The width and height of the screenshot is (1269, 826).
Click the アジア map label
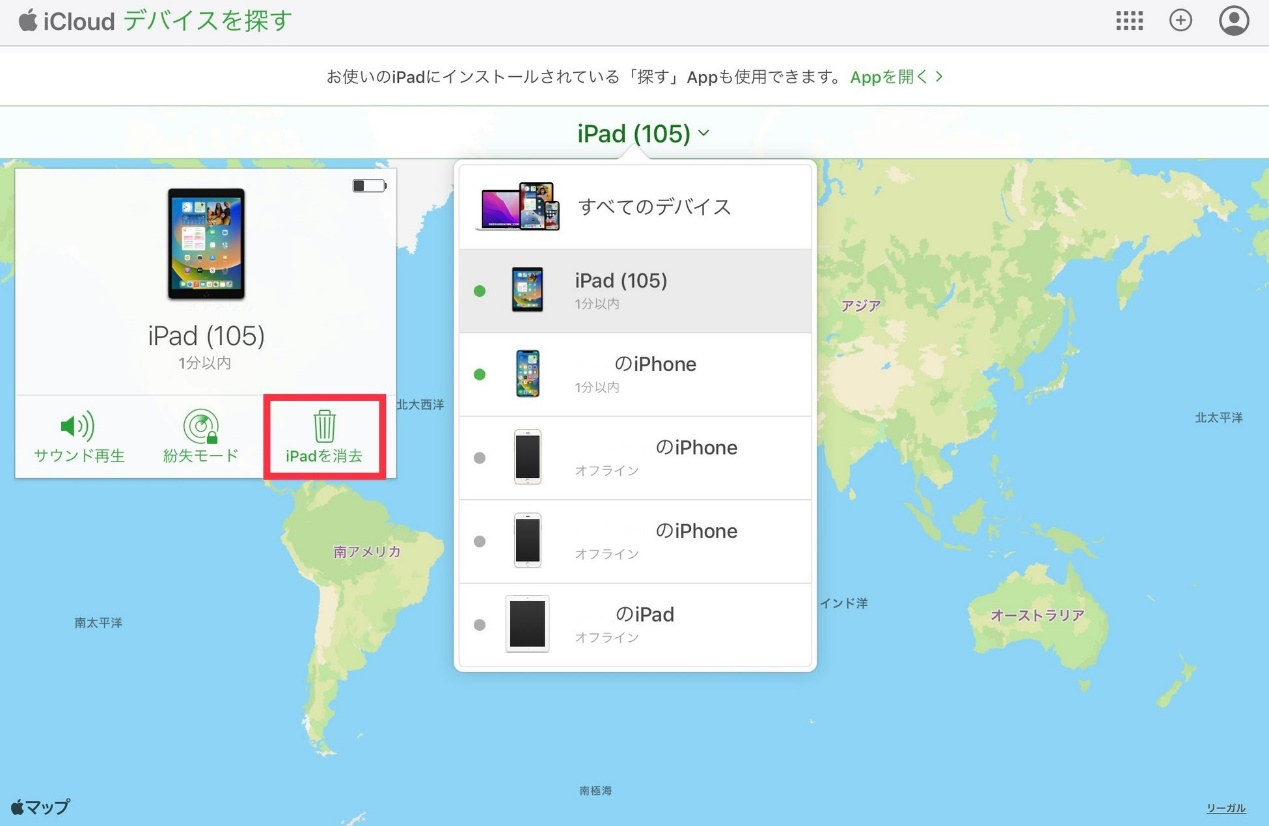(861, 306)
